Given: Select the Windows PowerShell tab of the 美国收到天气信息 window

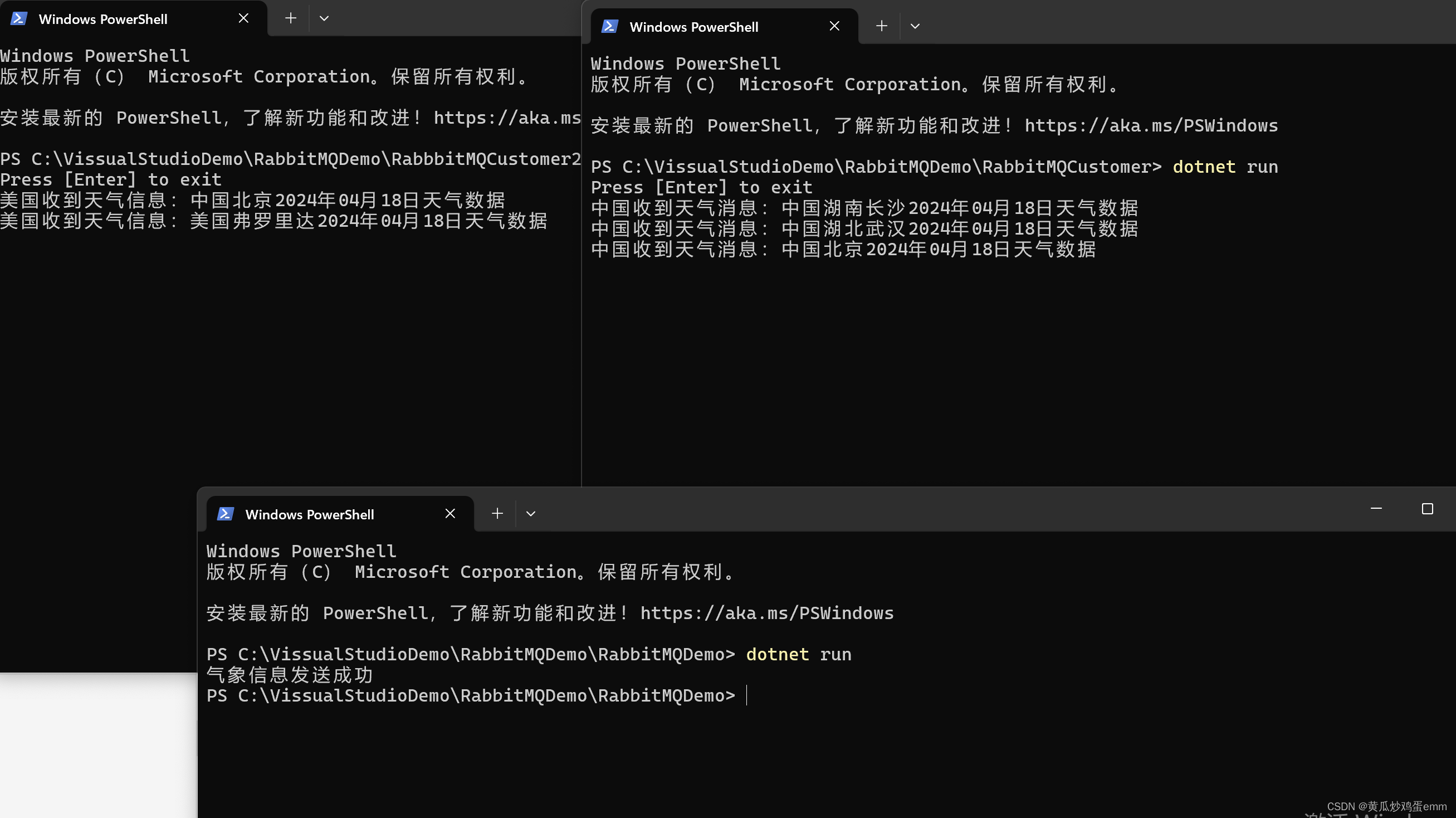Looking at the screenshot, I should point(103,19).
